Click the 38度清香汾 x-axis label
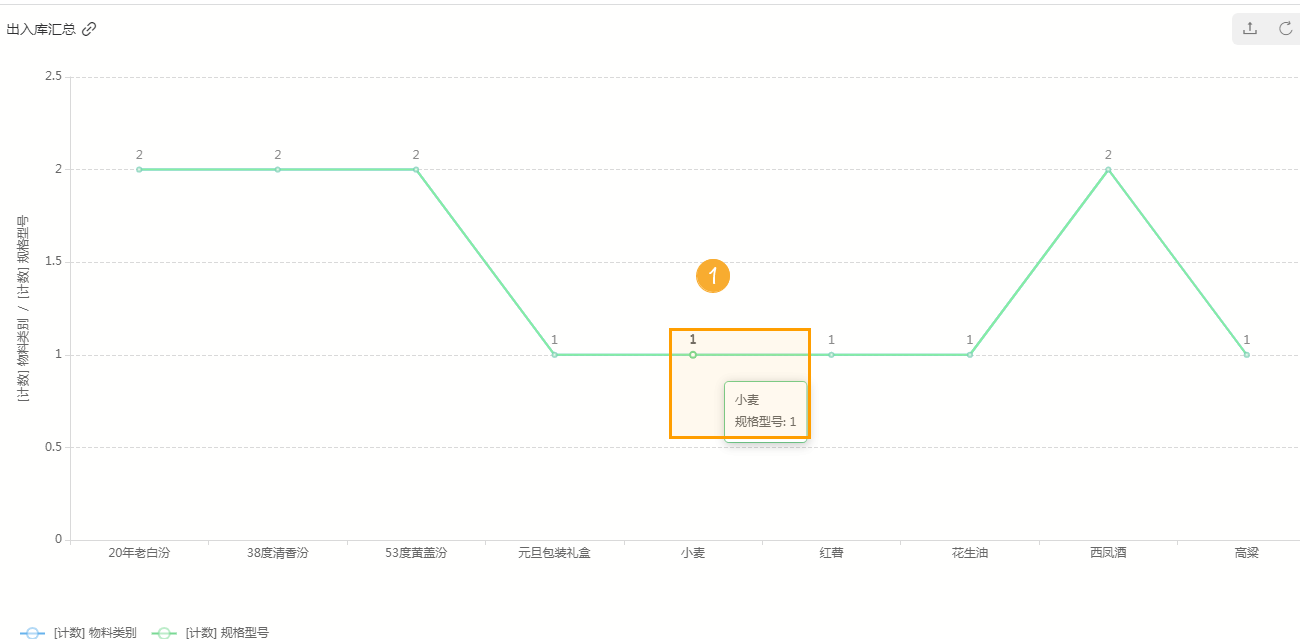Image resolution: width=1300 pixels, height=639 pixels. point(277,552)
